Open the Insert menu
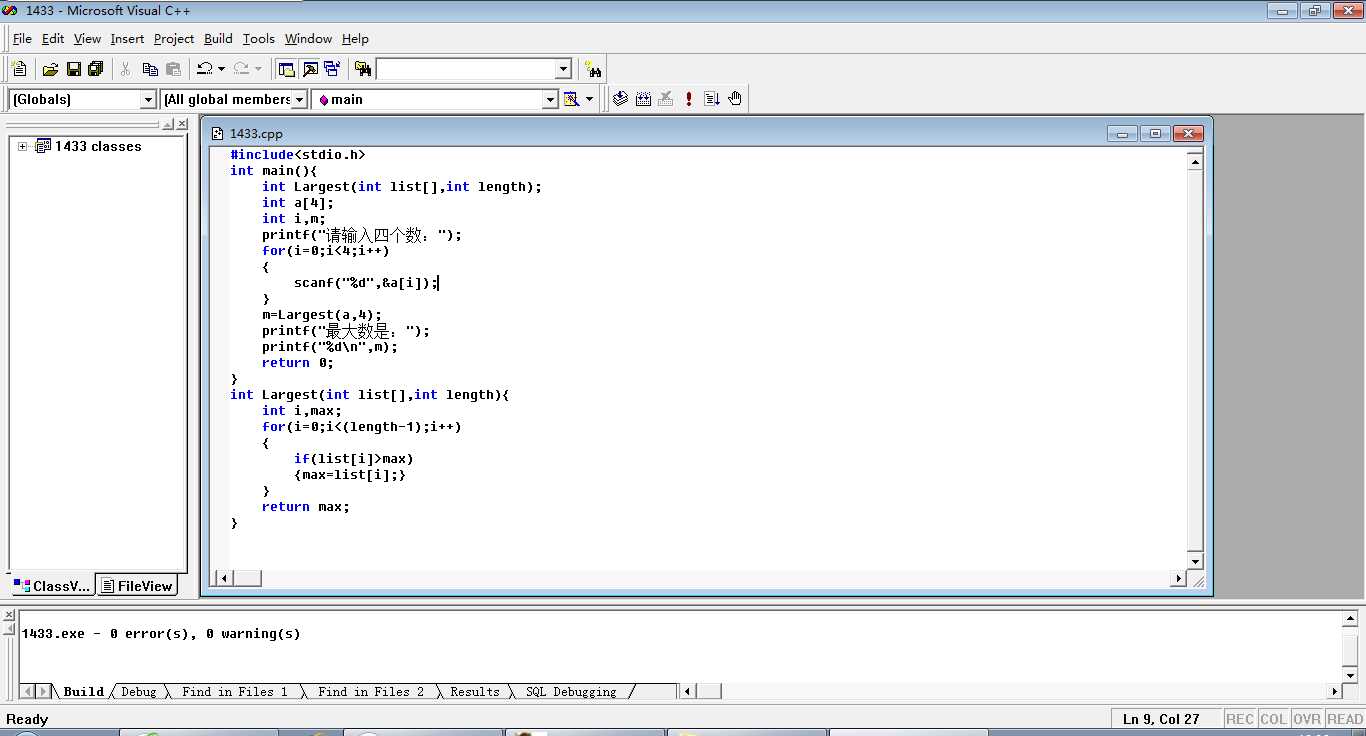Image resolution: width=1366 pixels, height=736 pixels. pos(127,38)
